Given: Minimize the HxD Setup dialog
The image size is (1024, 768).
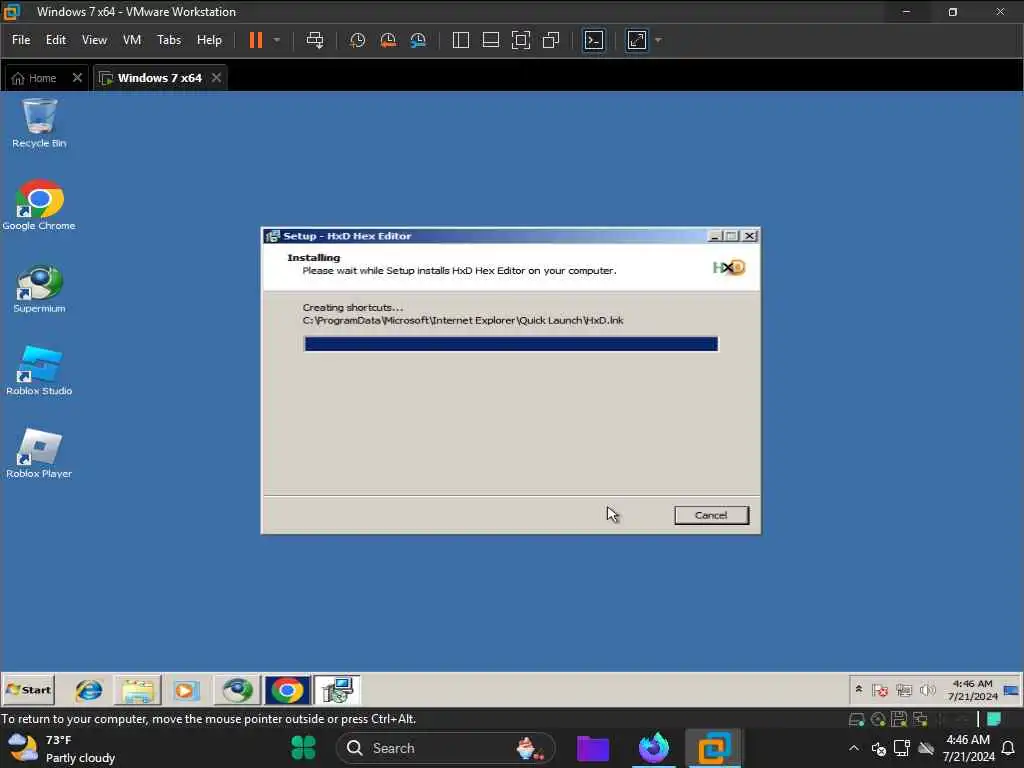Looking at the screenshot, I should tap(715, 236).
